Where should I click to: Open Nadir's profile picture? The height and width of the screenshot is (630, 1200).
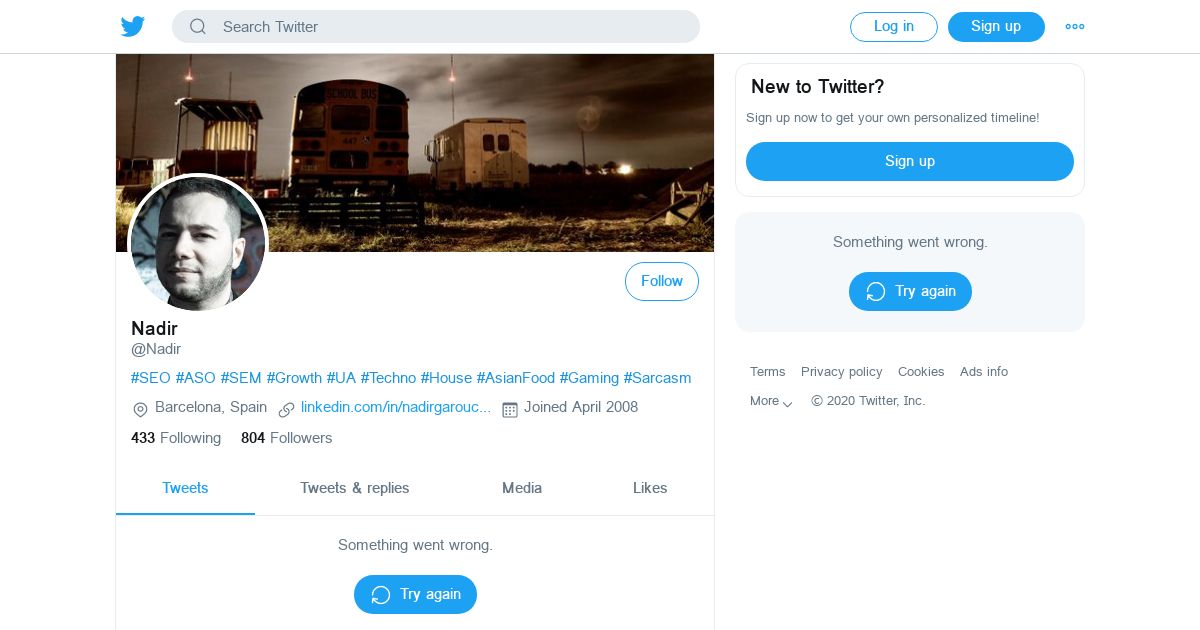(198, 243)
